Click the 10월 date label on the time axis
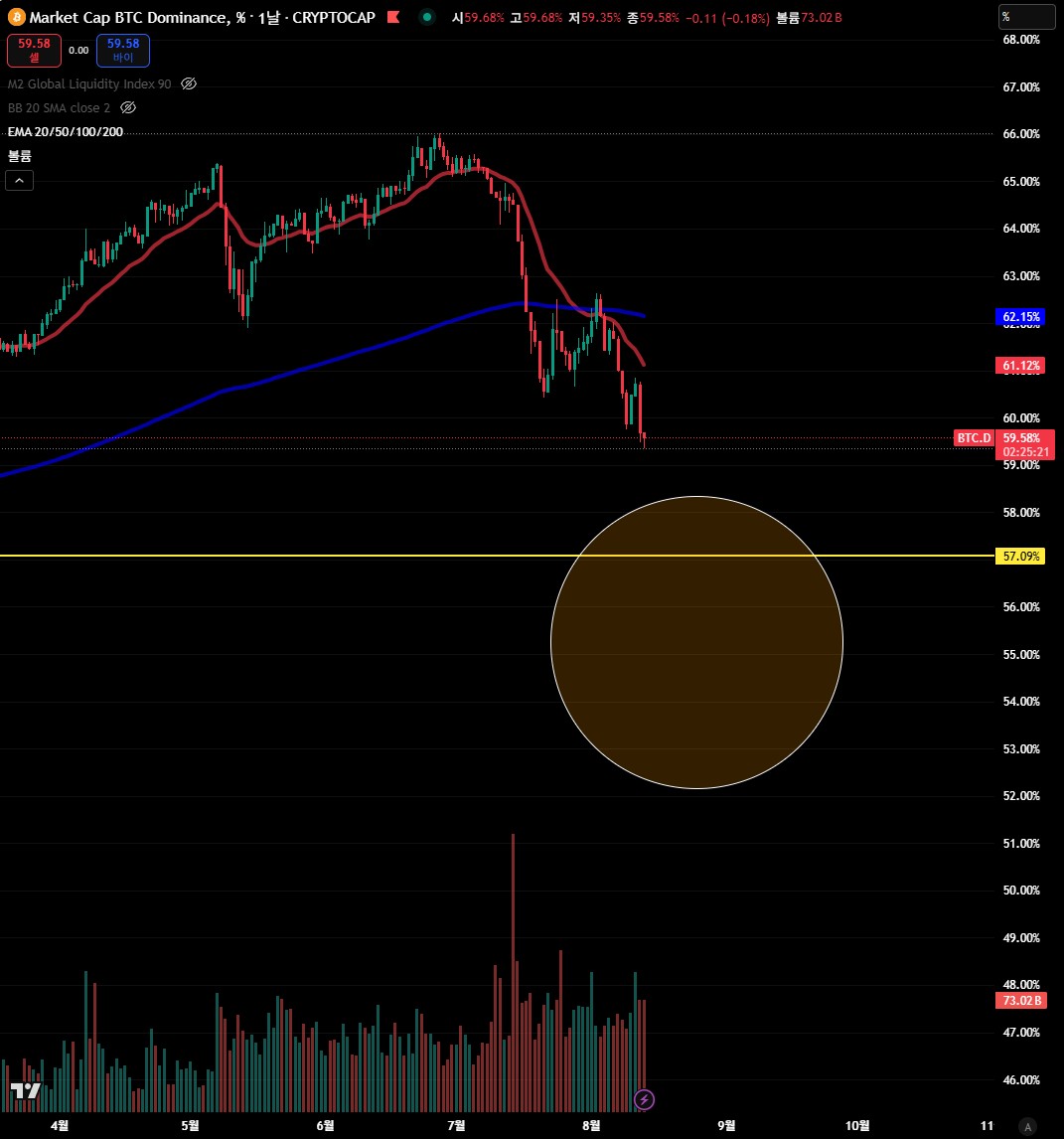1064x1139 pixels. [x=857, y=1125]
